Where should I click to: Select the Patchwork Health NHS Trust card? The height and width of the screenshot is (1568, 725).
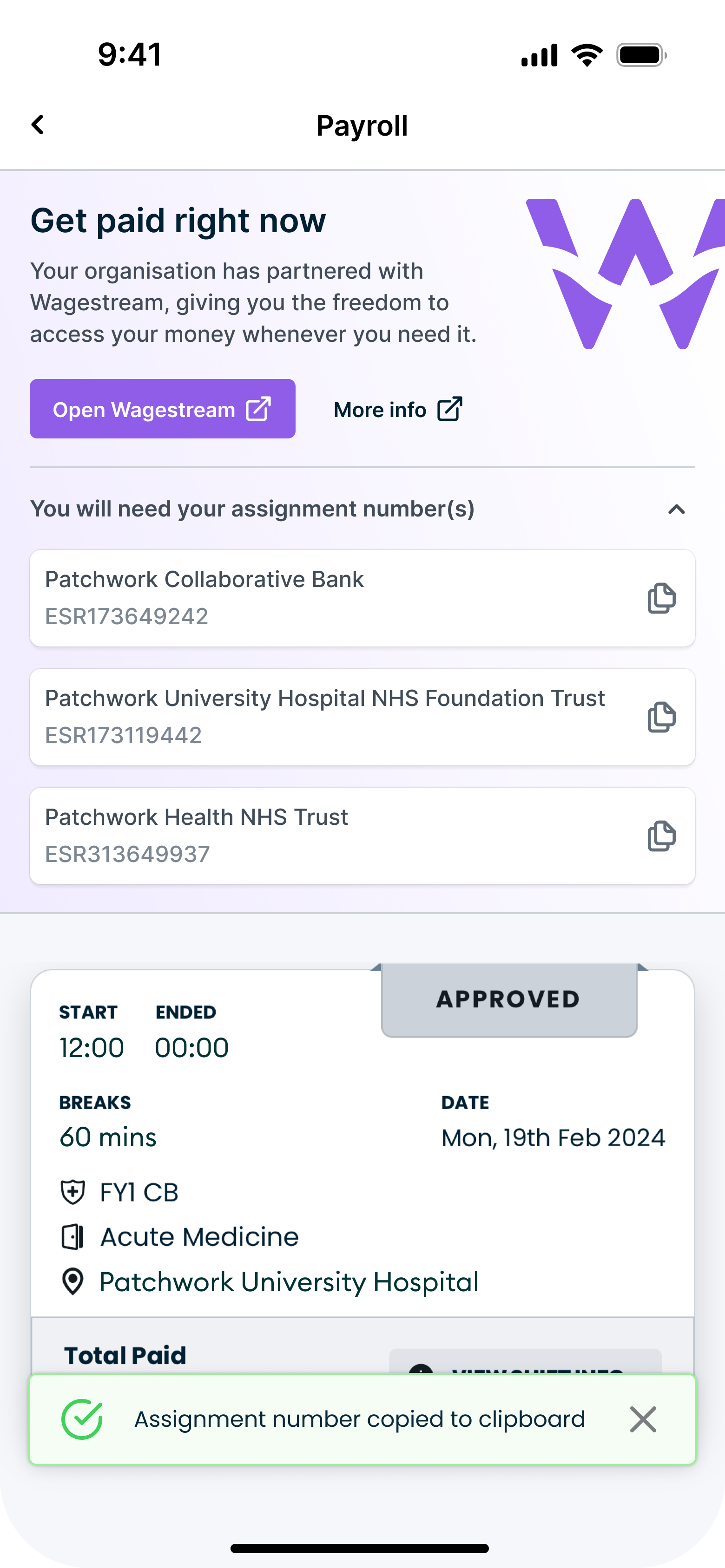coord(329,836)
